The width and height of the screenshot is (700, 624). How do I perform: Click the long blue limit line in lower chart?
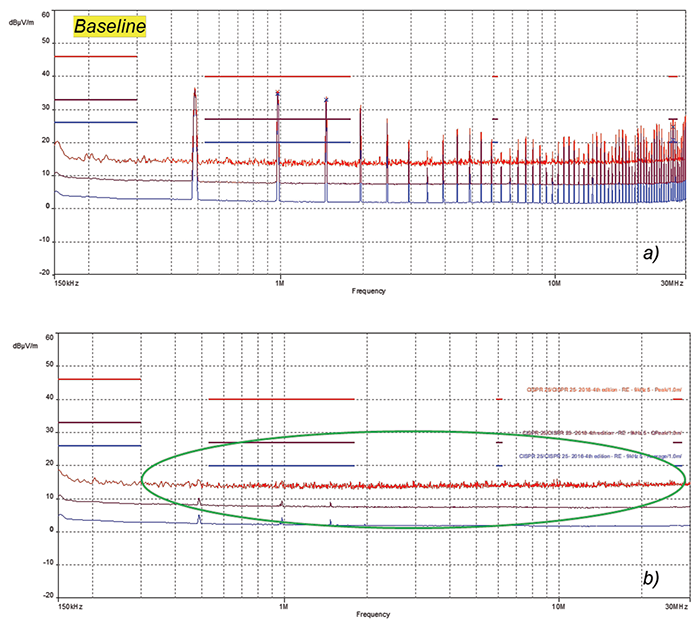coord(281,465)
